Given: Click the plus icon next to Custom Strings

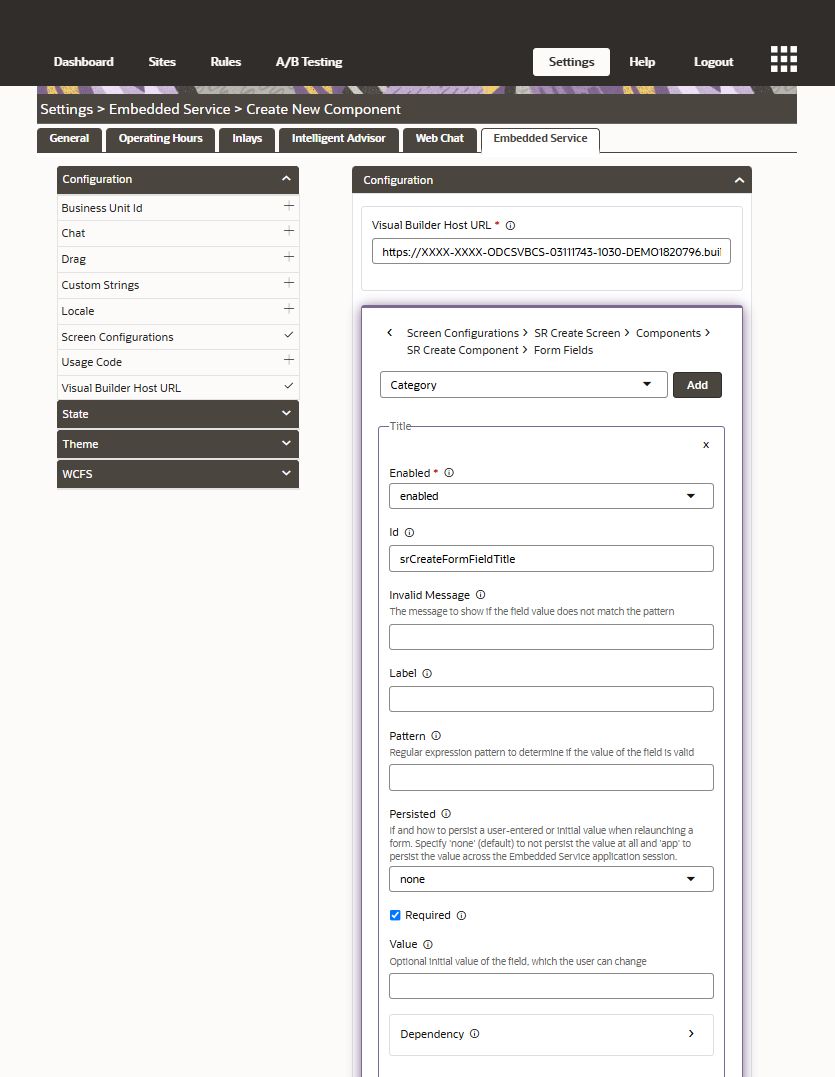Looking at the screenshot, I should point(288,285).
